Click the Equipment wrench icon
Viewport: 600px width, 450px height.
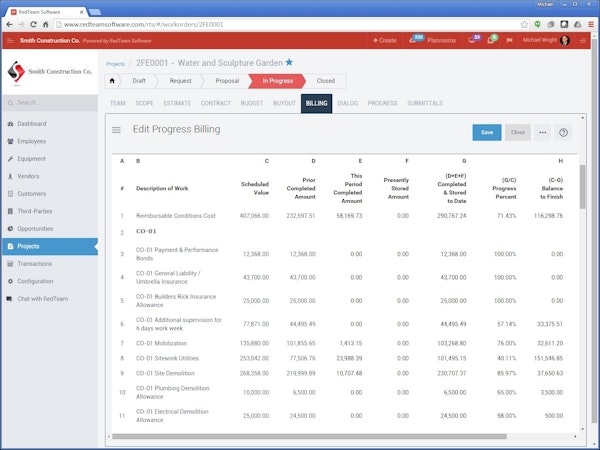coord(10,159)
